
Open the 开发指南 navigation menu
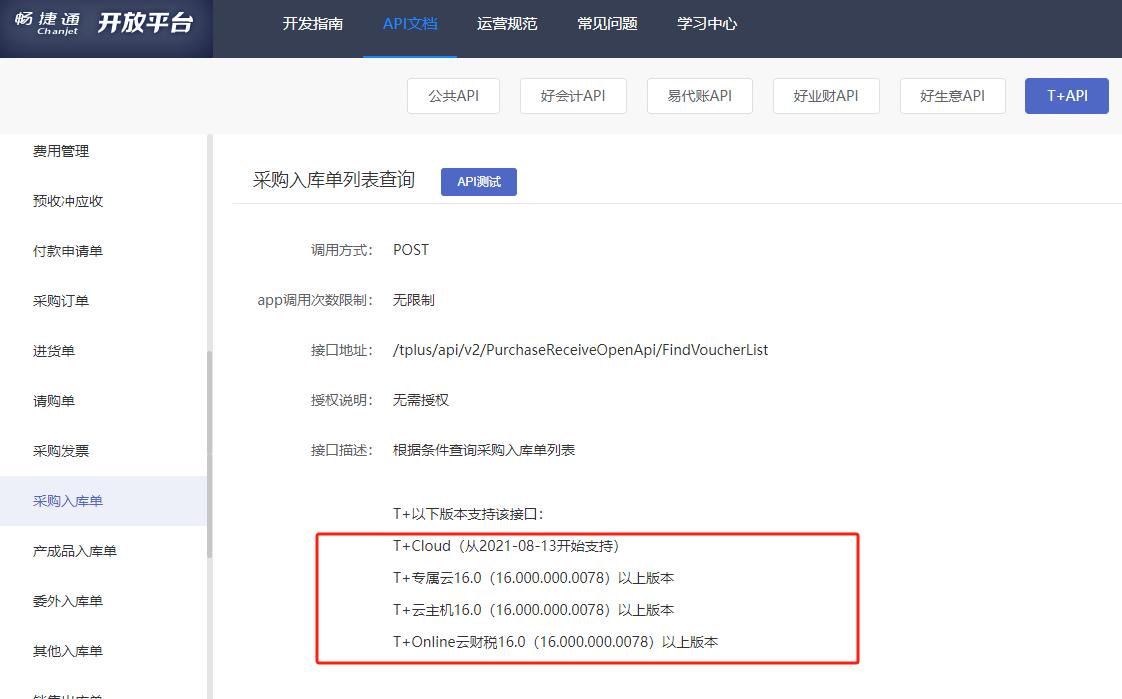tap(312, 24)
